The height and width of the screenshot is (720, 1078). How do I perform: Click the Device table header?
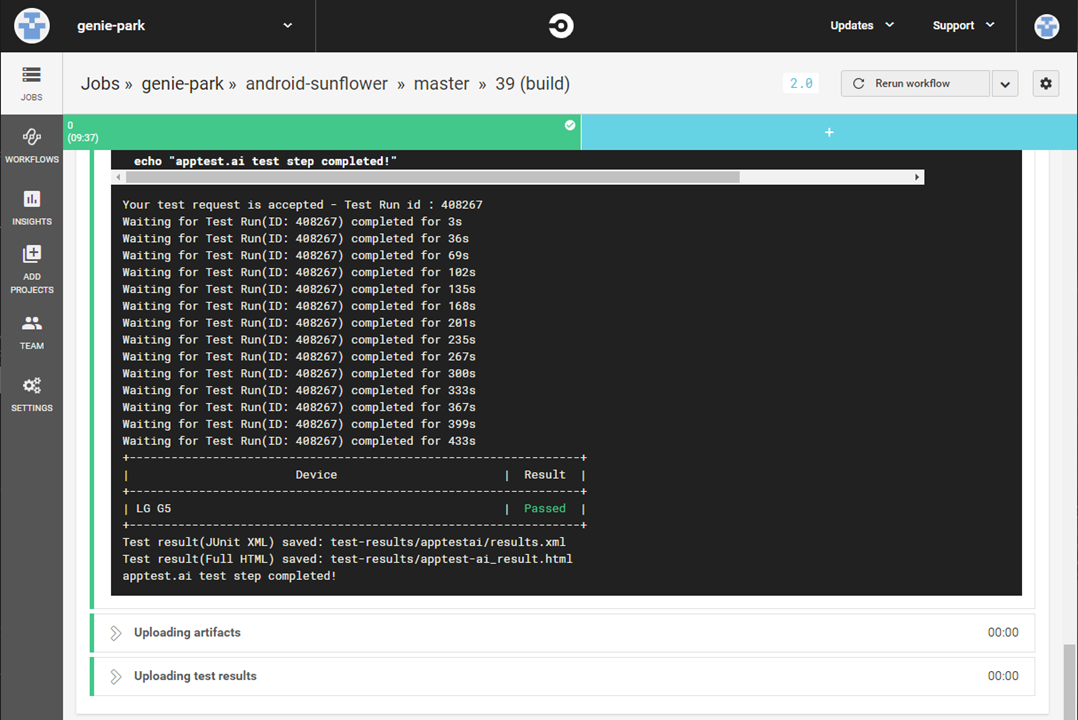click(x=316, y=474)
